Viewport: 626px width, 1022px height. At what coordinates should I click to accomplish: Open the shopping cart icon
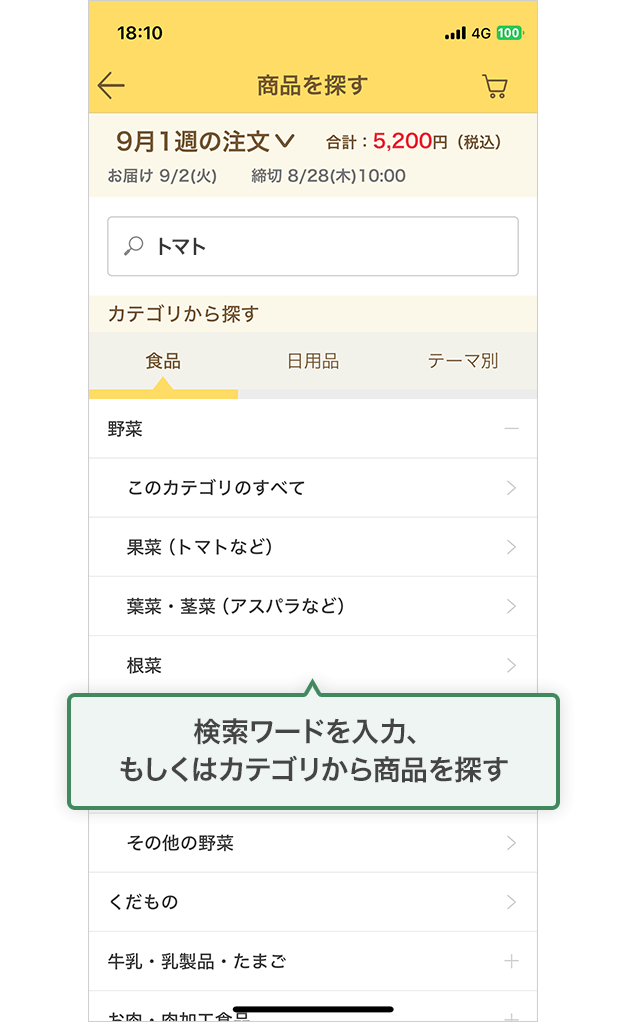495,86
